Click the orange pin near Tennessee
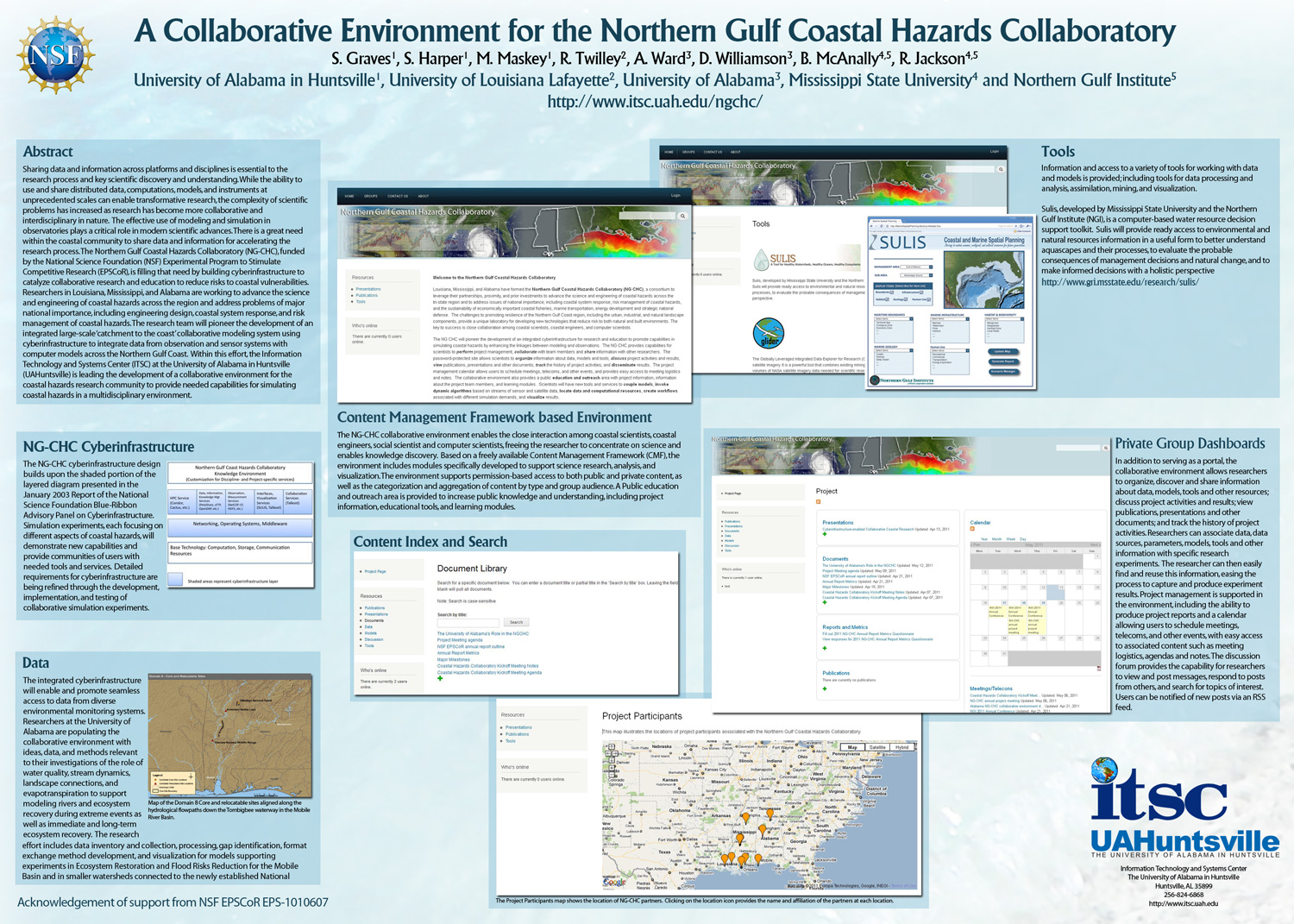 770,814
